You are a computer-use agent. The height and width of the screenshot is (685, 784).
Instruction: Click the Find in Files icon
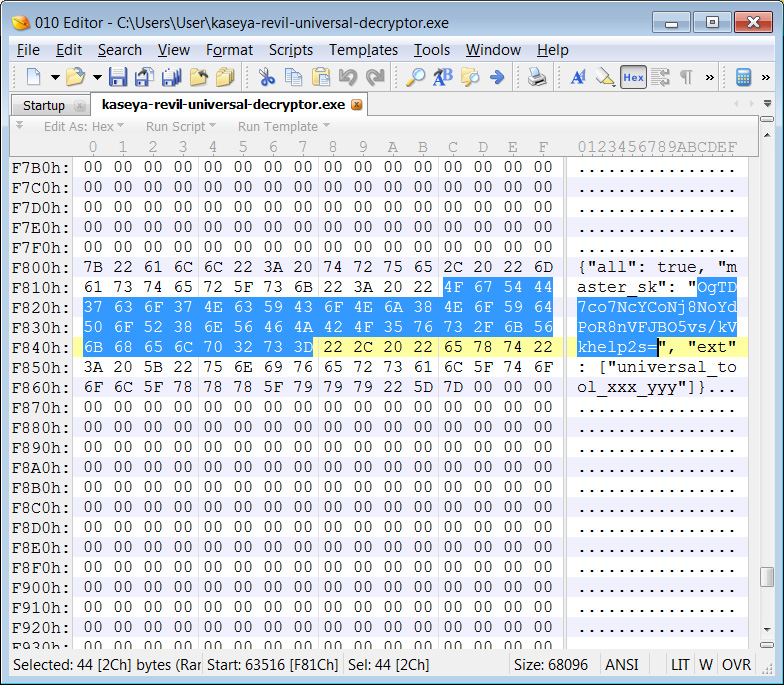[470, 77]
